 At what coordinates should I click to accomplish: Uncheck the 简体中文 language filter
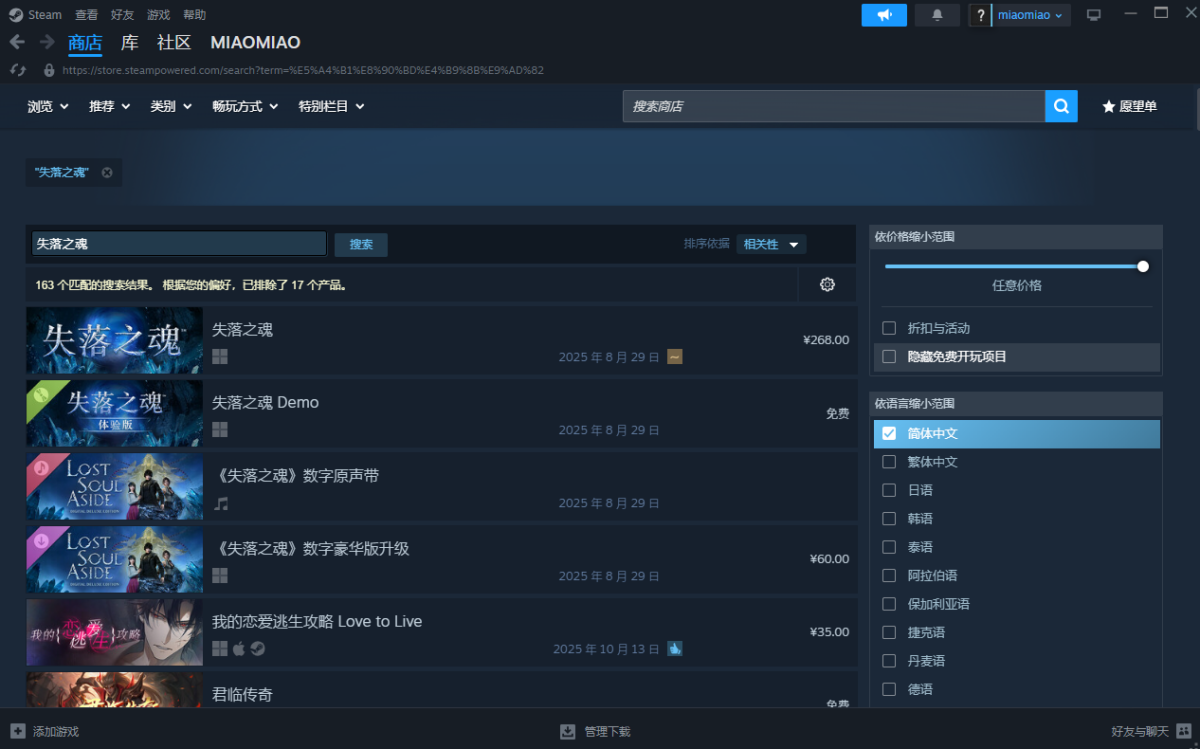(889, 433)
